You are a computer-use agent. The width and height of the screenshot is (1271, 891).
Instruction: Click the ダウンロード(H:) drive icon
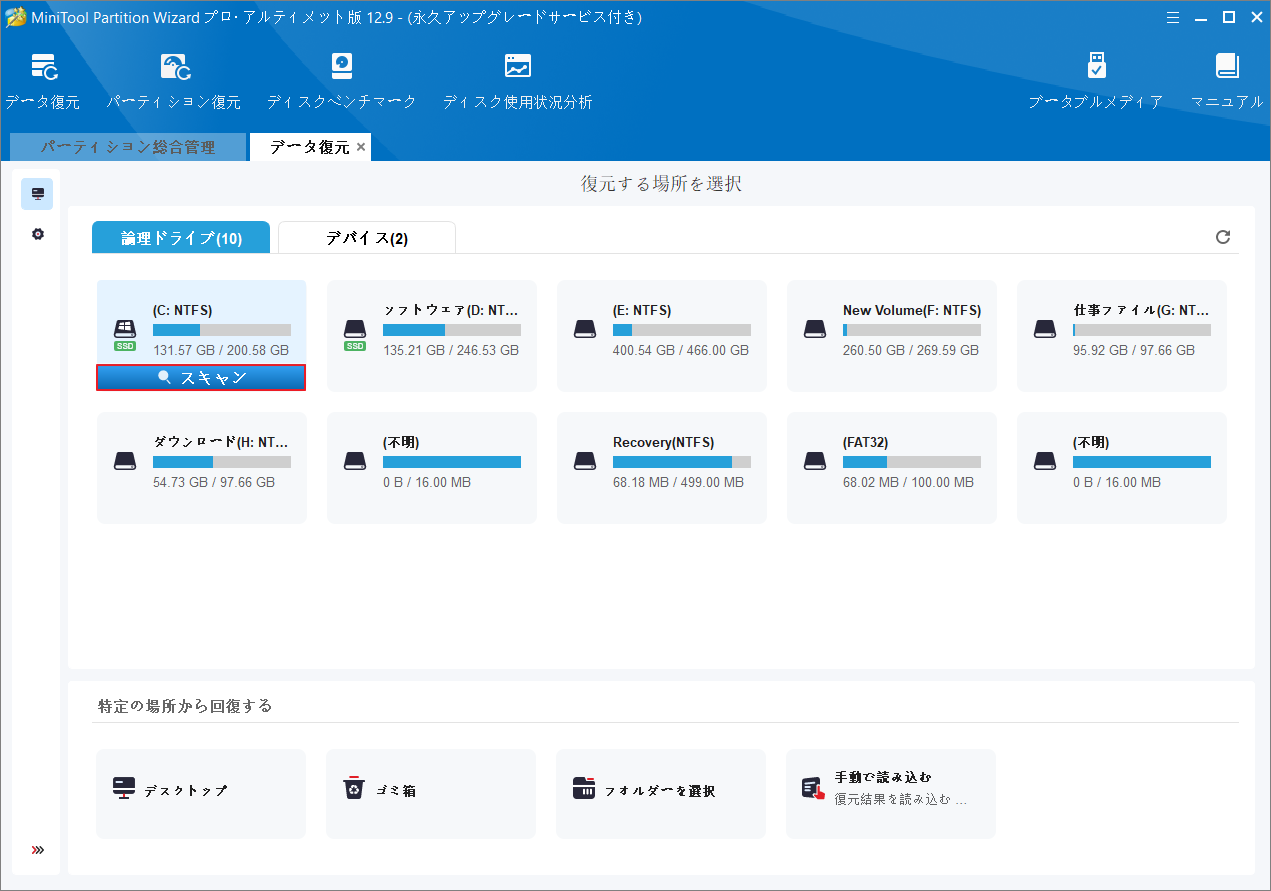(124, 461)
